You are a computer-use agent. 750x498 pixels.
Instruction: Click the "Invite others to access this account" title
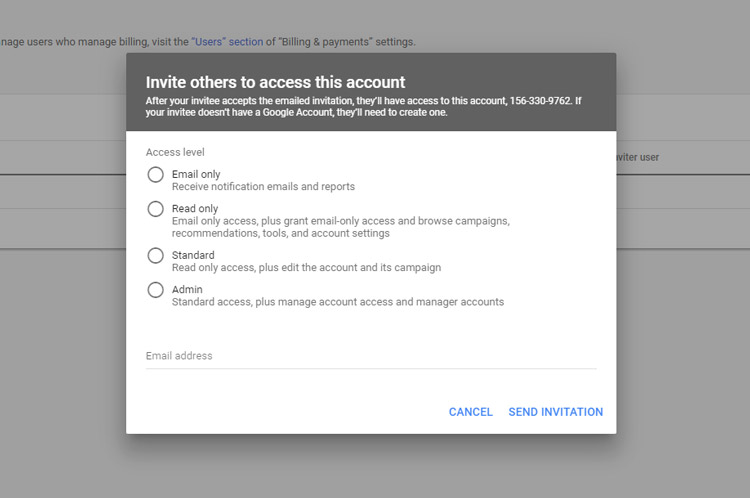[275, 82]
